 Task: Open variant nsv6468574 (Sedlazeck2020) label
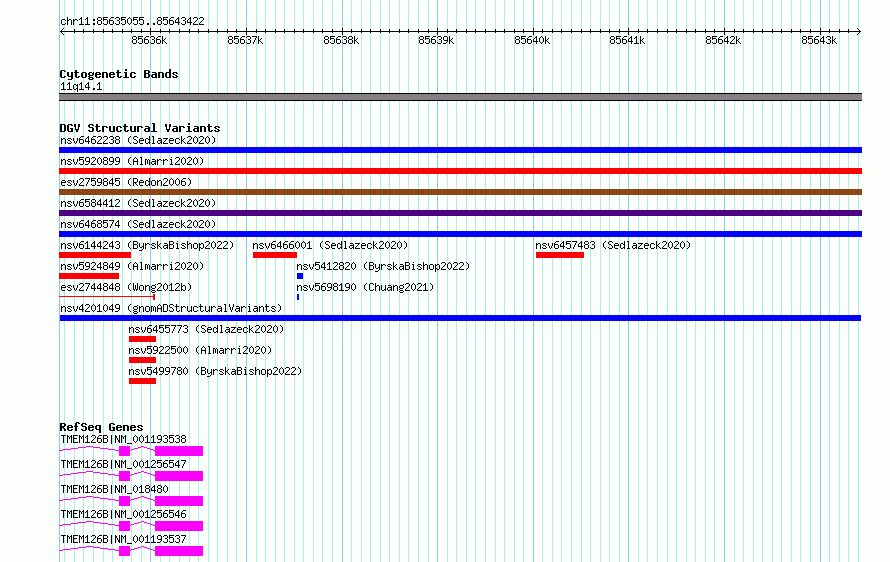138,224
